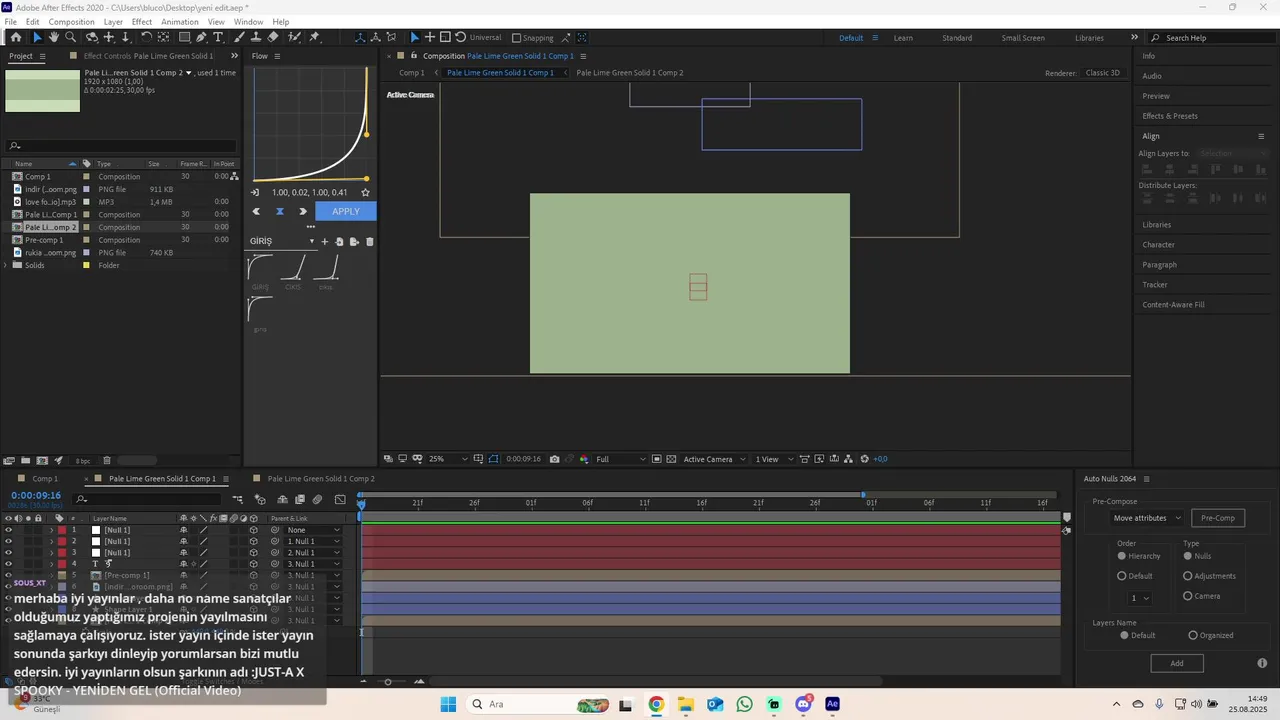This screenshot has width=1280, height=720.
Task: Click the info icon in Auto Nulls panel
Action: click(1262, 663)
